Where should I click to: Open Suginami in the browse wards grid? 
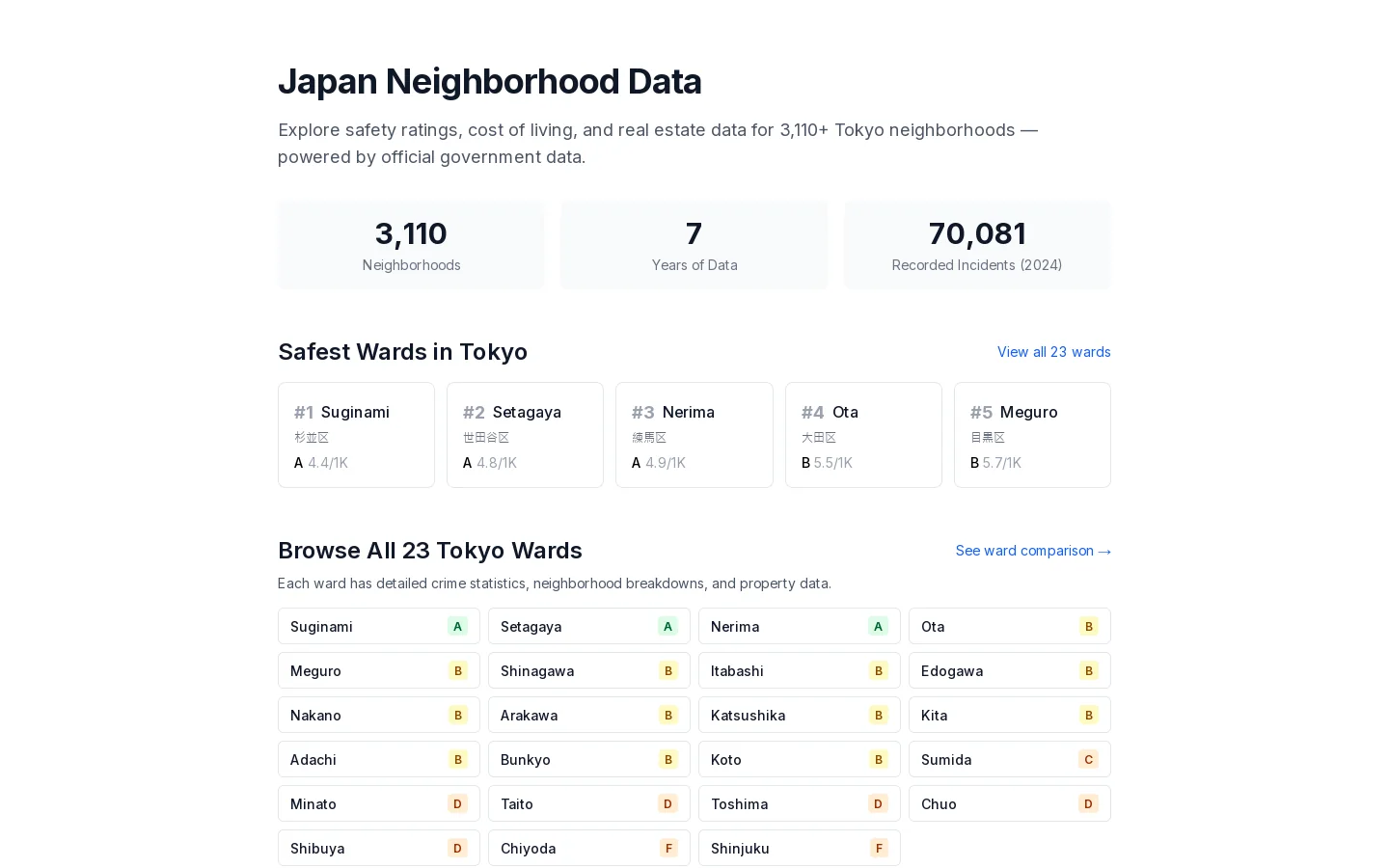pos(379,626)
